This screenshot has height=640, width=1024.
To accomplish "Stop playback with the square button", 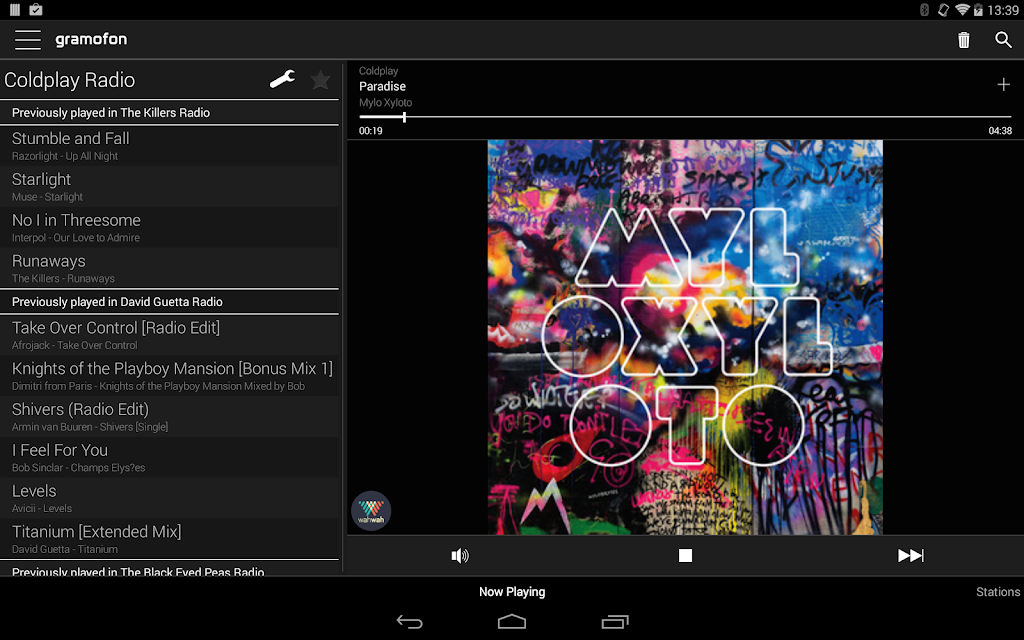I will [685, 555].
